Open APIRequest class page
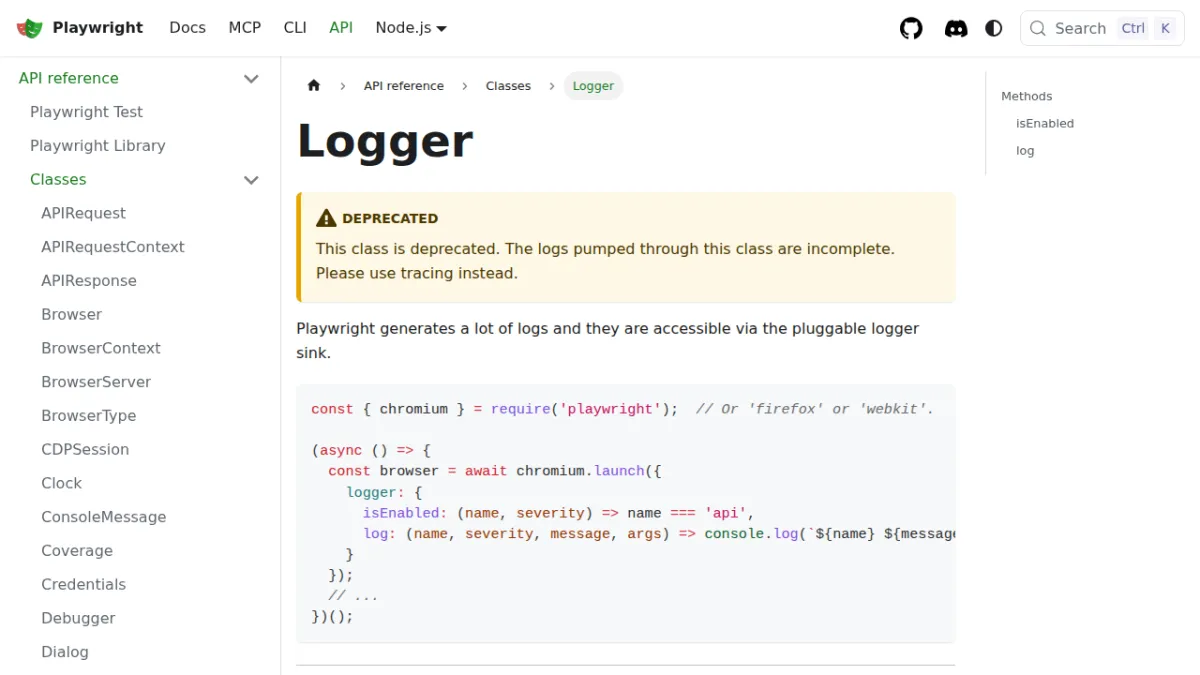 click(83, 213)
